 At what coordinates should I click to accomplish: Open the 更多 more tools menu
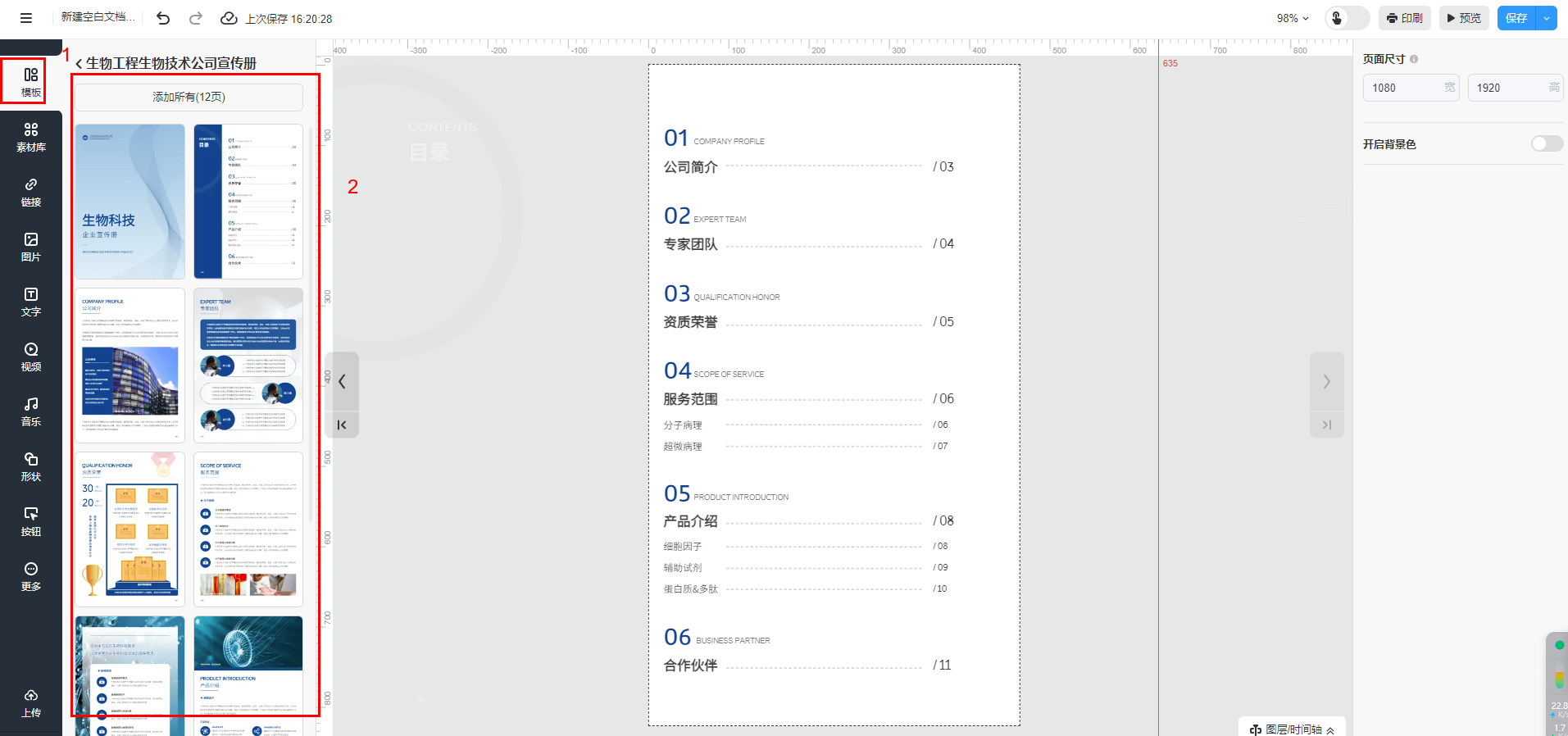tap(31, 576)
